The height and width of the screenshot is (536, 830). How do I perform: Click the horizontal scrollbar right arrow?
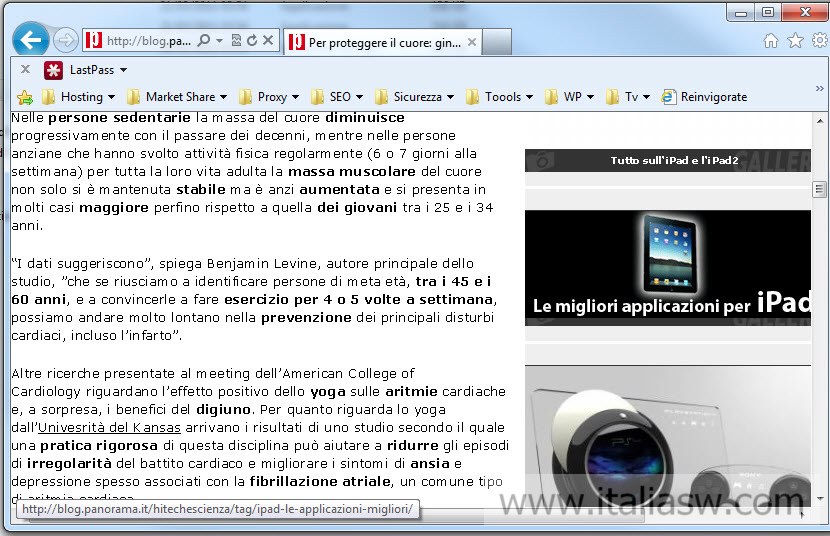(x=802, y=514)
